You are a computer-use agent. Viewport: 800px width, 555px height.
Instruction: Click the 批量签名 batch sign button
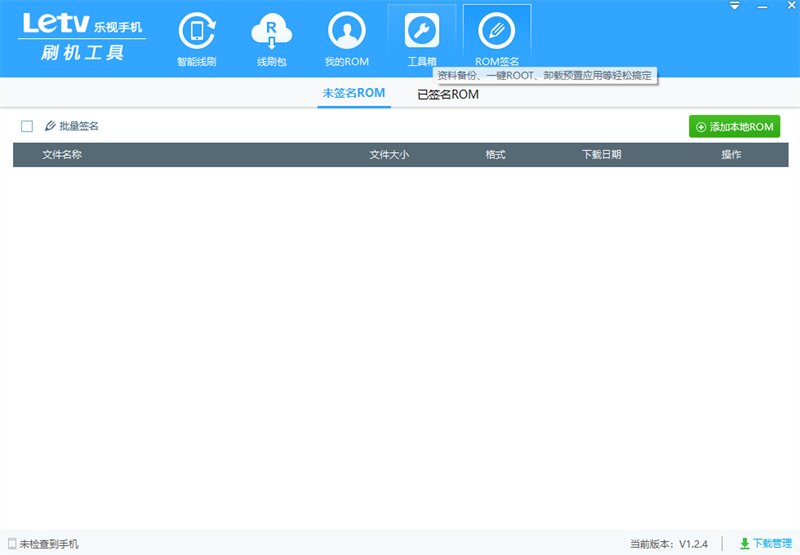pyautogui.click(x=71, y=126)
